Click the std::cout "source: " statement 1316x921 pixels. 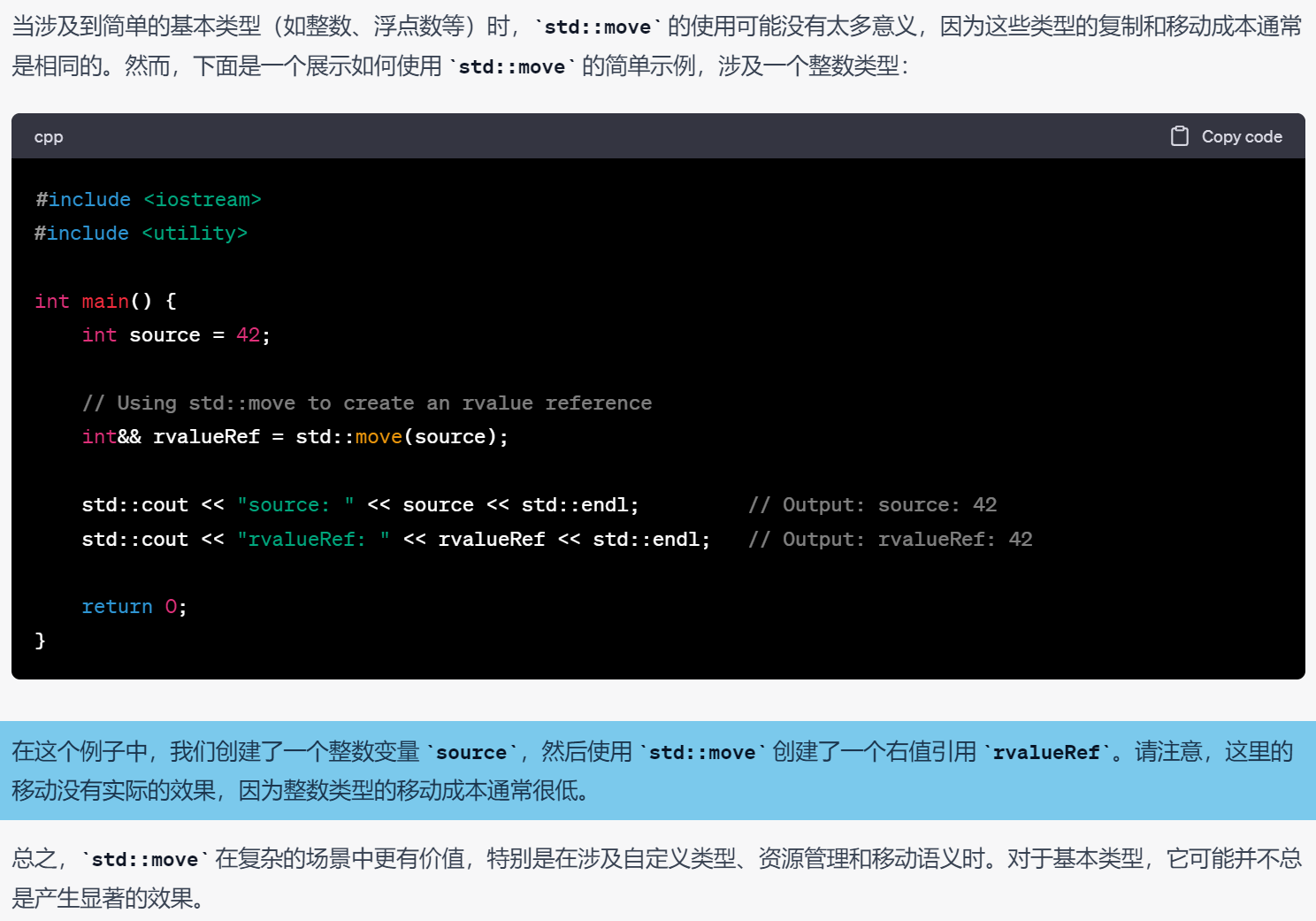pyautogui.click(x=360, y=505)
